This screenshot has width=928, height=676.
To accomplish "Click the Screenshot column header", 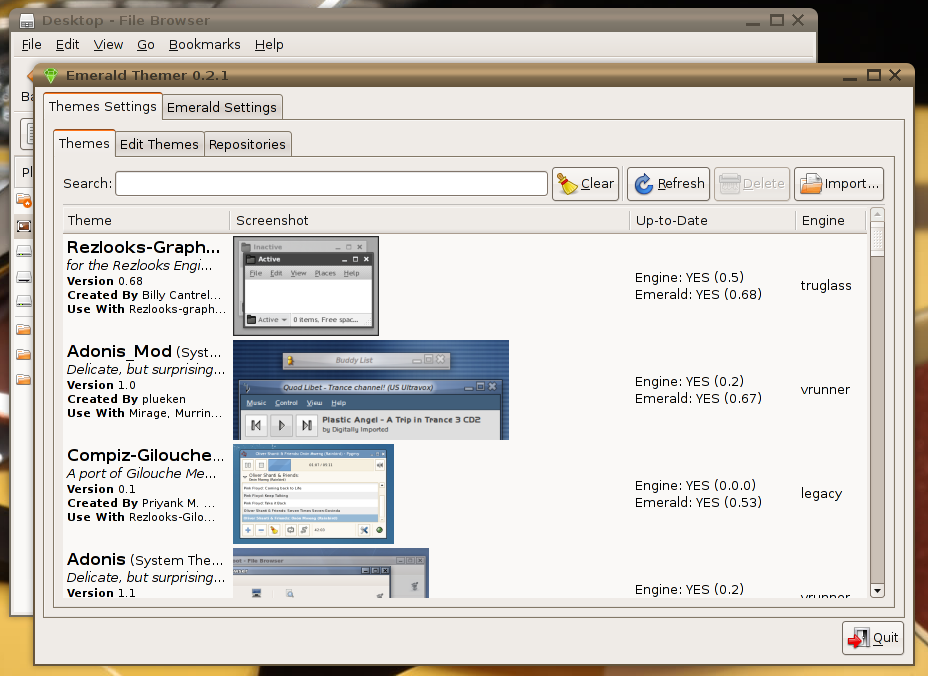I will point(429,220).
